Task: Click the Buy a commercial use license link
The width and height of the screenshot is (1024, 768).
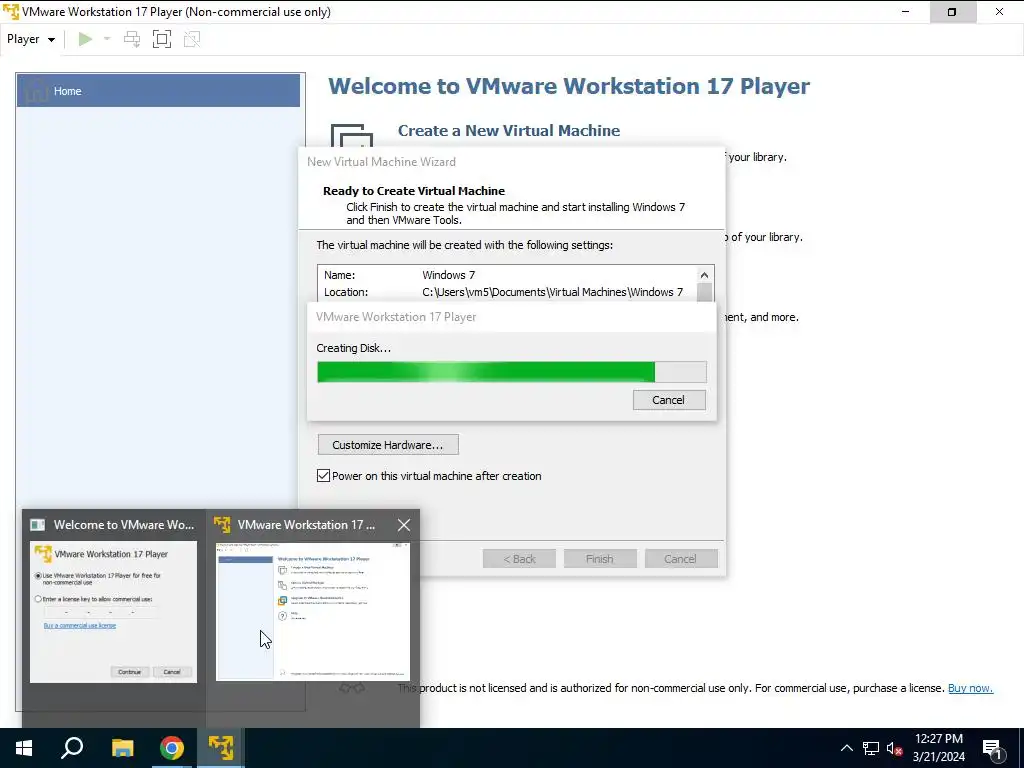Action: click(x=80, y=626)
